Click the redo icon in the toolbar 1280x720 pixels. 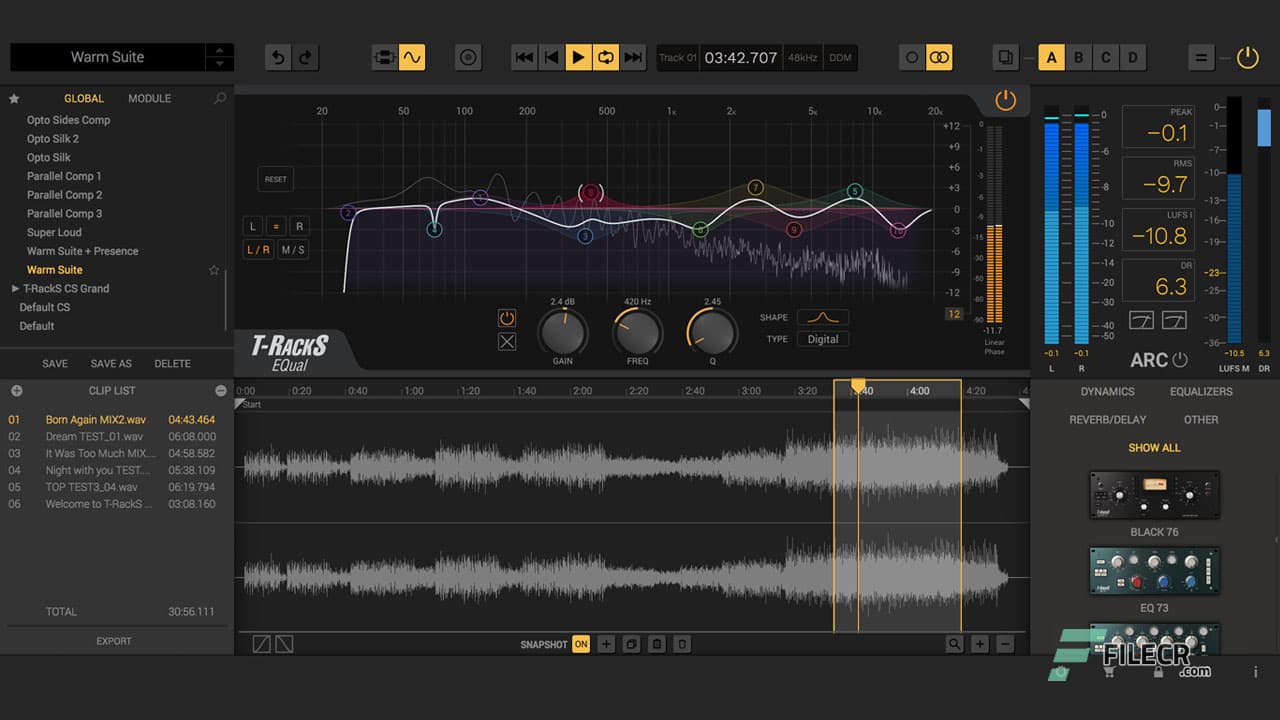coord(306,57)
